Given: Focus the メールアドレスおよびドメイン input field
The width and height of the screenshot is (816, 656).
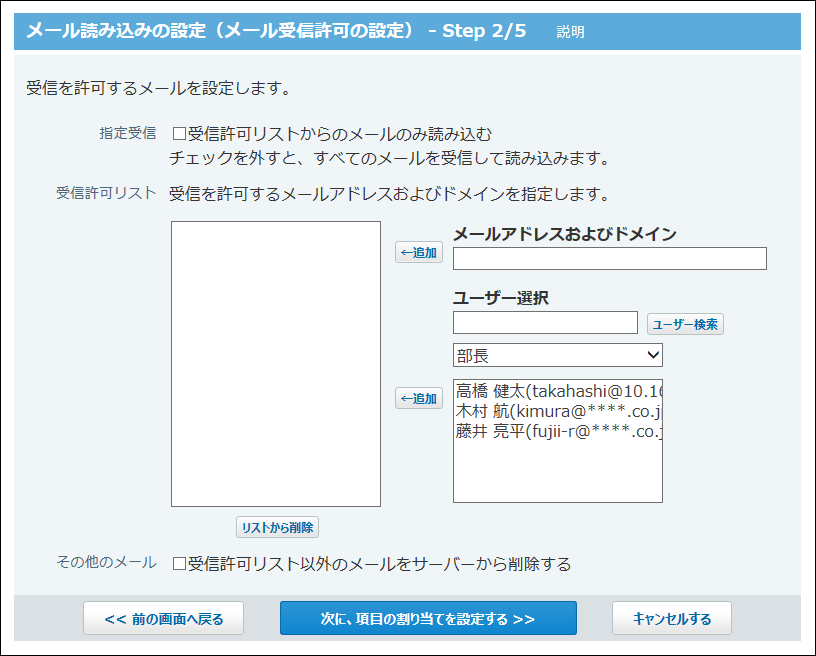Looking at the screenshot, I should tap(609, 259).
